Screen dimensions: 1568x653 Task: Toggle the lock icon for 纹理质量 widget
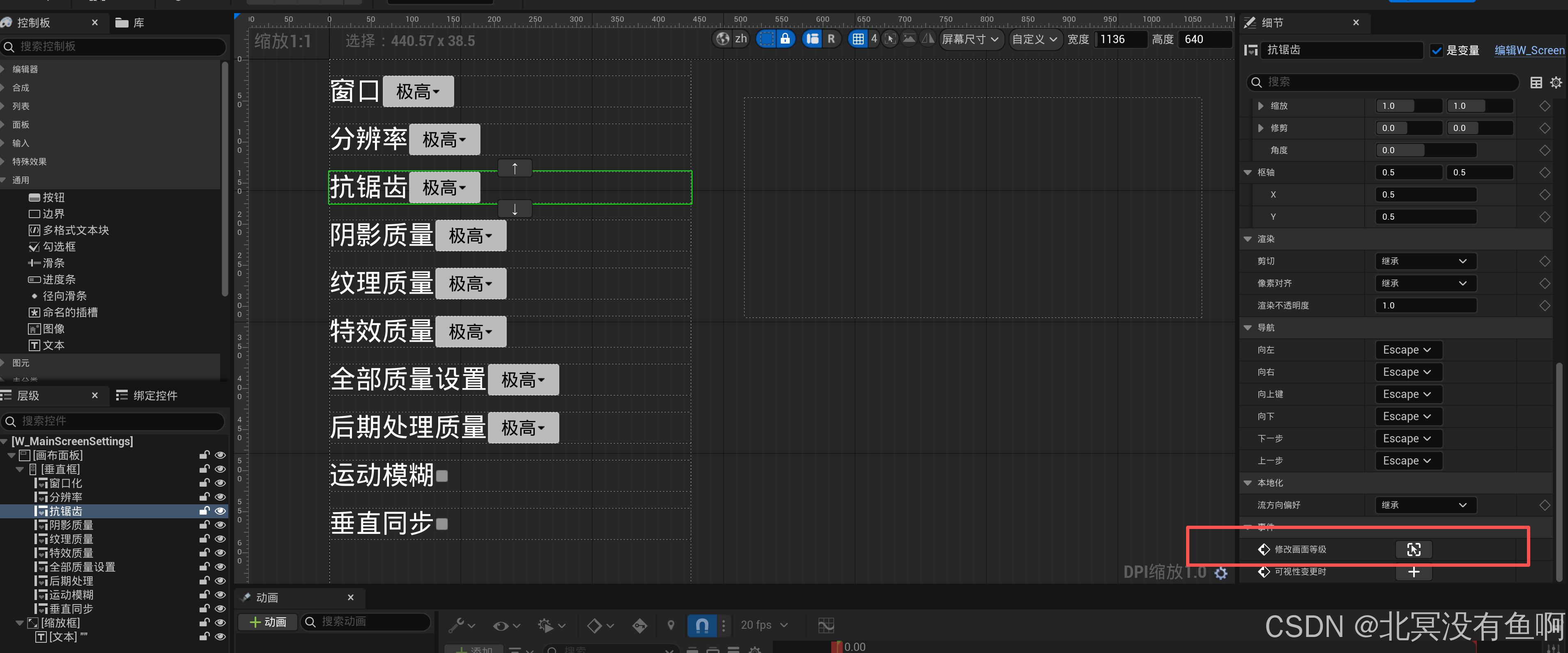point(205,539)
